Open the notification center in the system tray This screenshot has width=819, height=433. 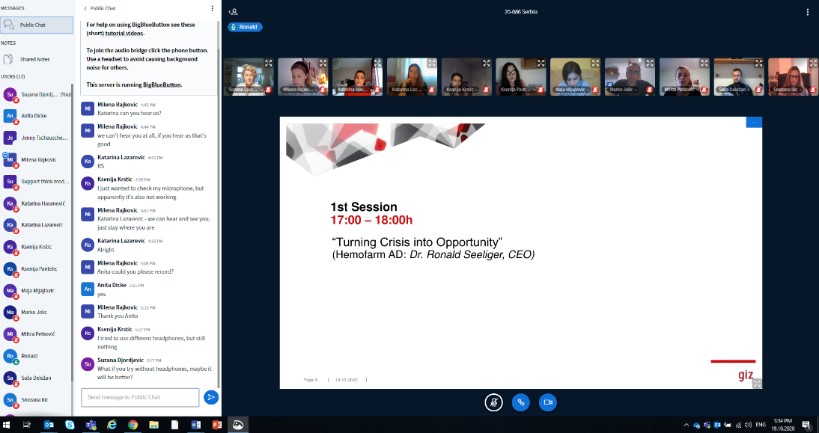[805, 425]
